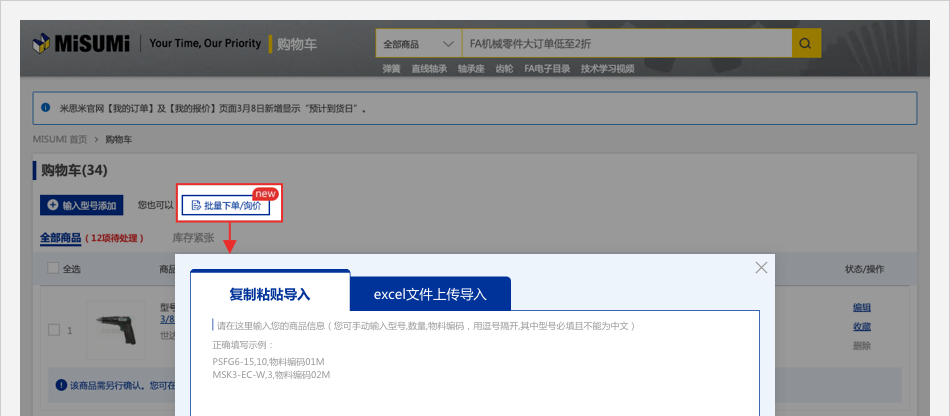
Task: Click 删除 to remove the product
Action: point(861,345)
